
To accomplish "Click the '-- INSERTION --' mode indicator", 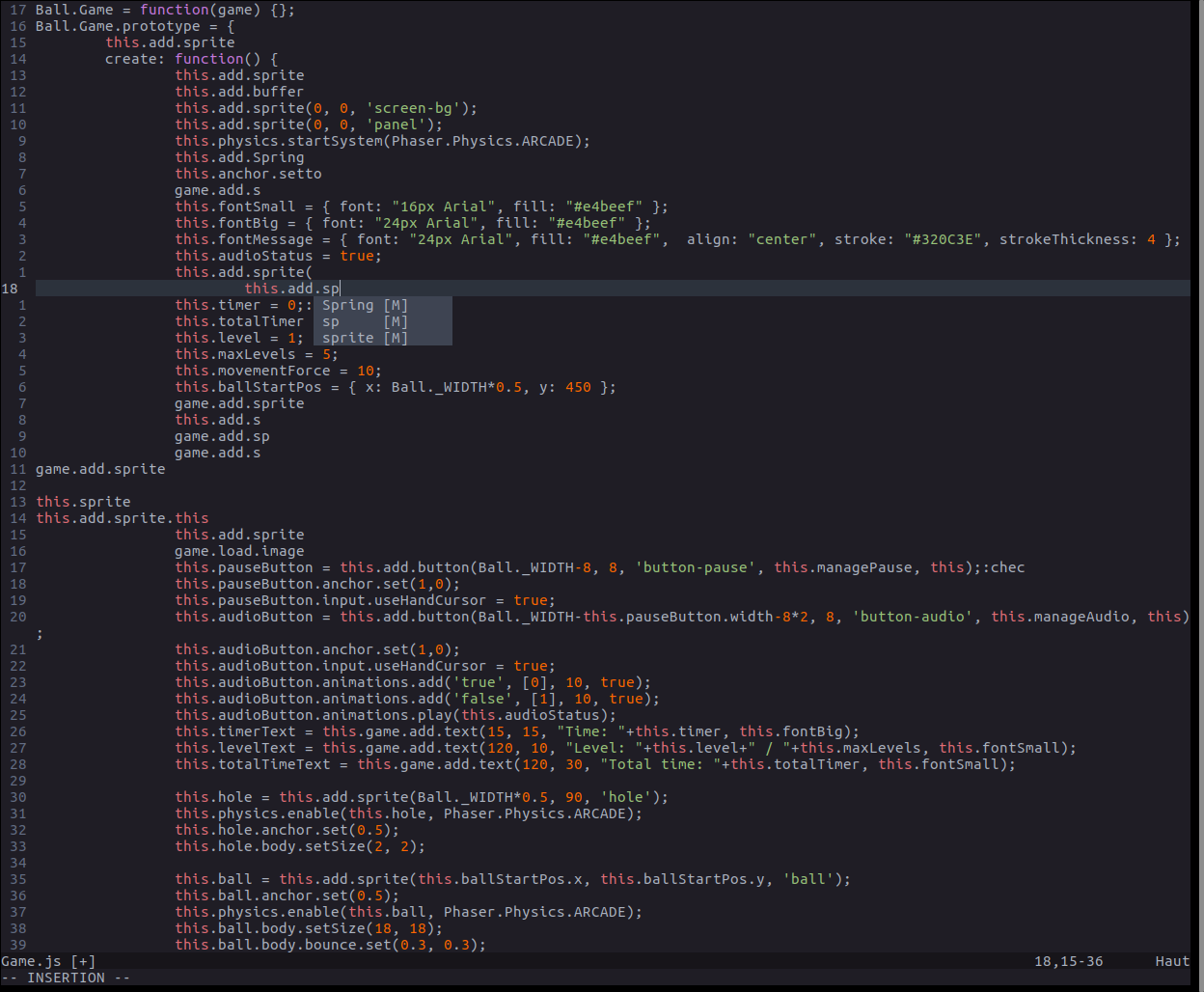I will click(x=66, y=978).
